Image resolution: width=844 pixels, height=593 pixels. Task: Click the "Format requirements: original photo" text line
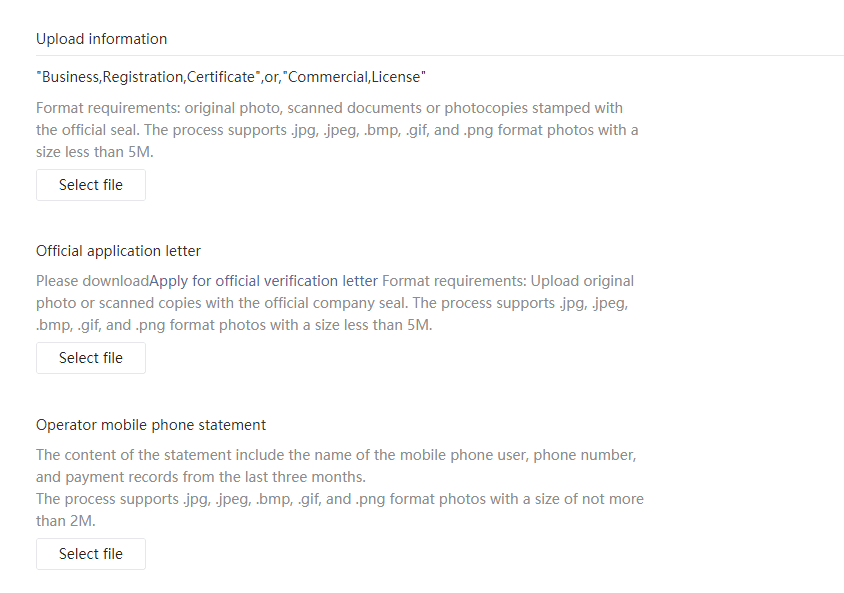[x=329, y=108]
